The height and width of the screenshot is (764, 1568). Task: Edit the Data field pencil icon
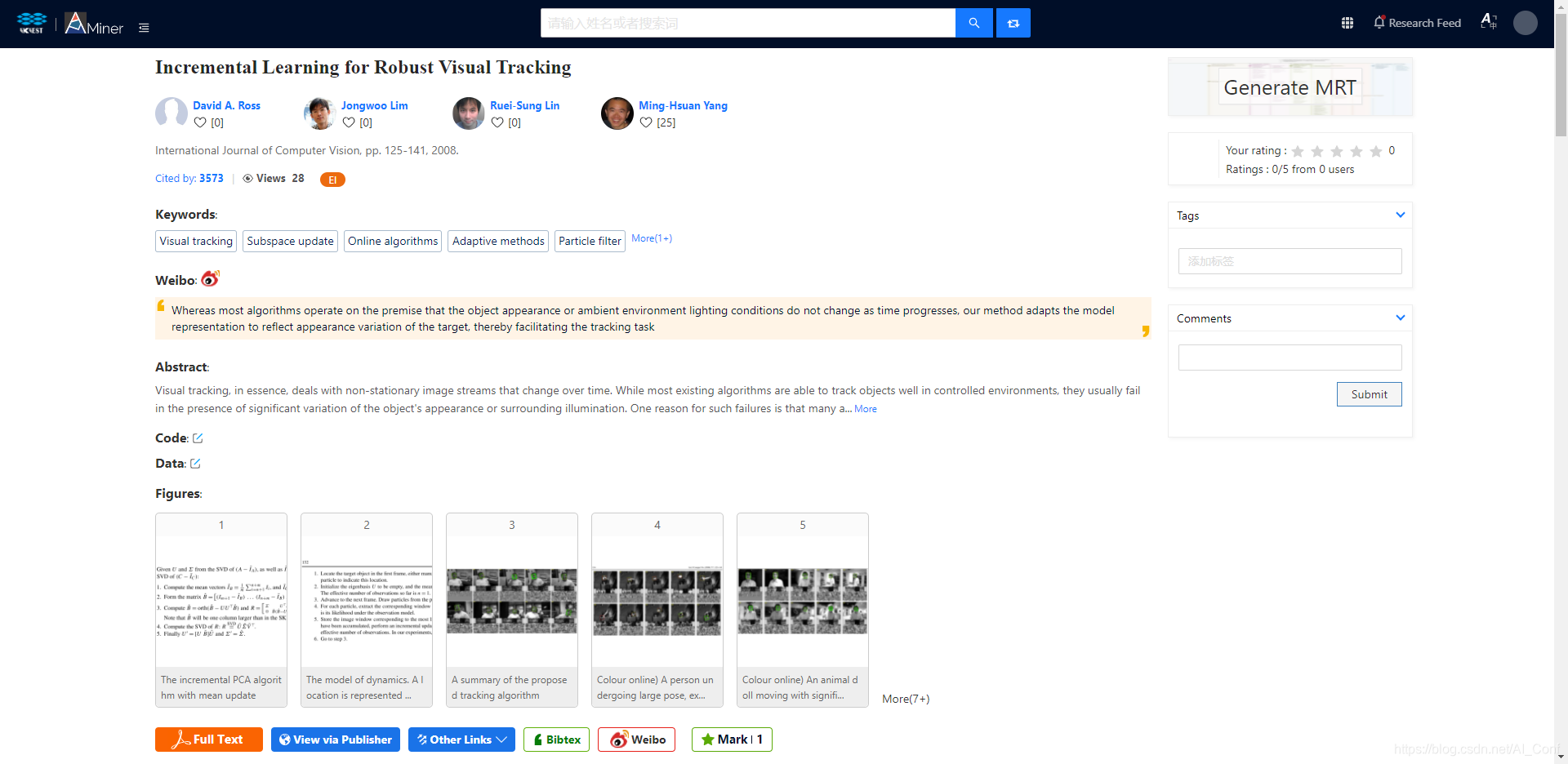pyautogui.click(x=195, y=464)
